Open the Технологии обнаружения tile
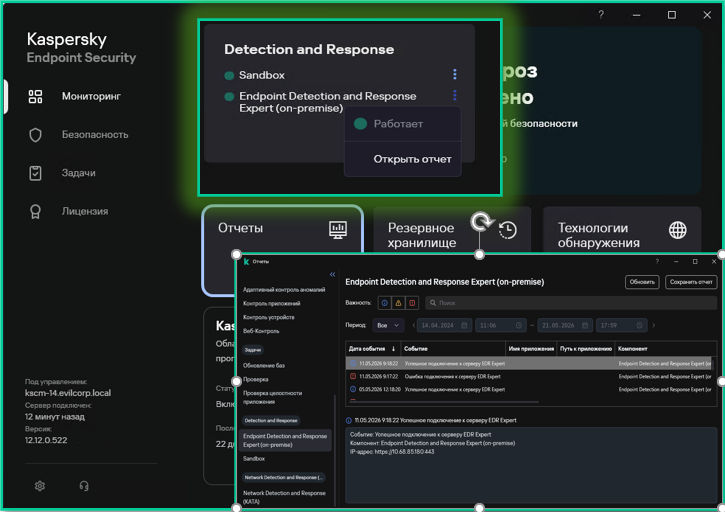 tap(622, 230)
